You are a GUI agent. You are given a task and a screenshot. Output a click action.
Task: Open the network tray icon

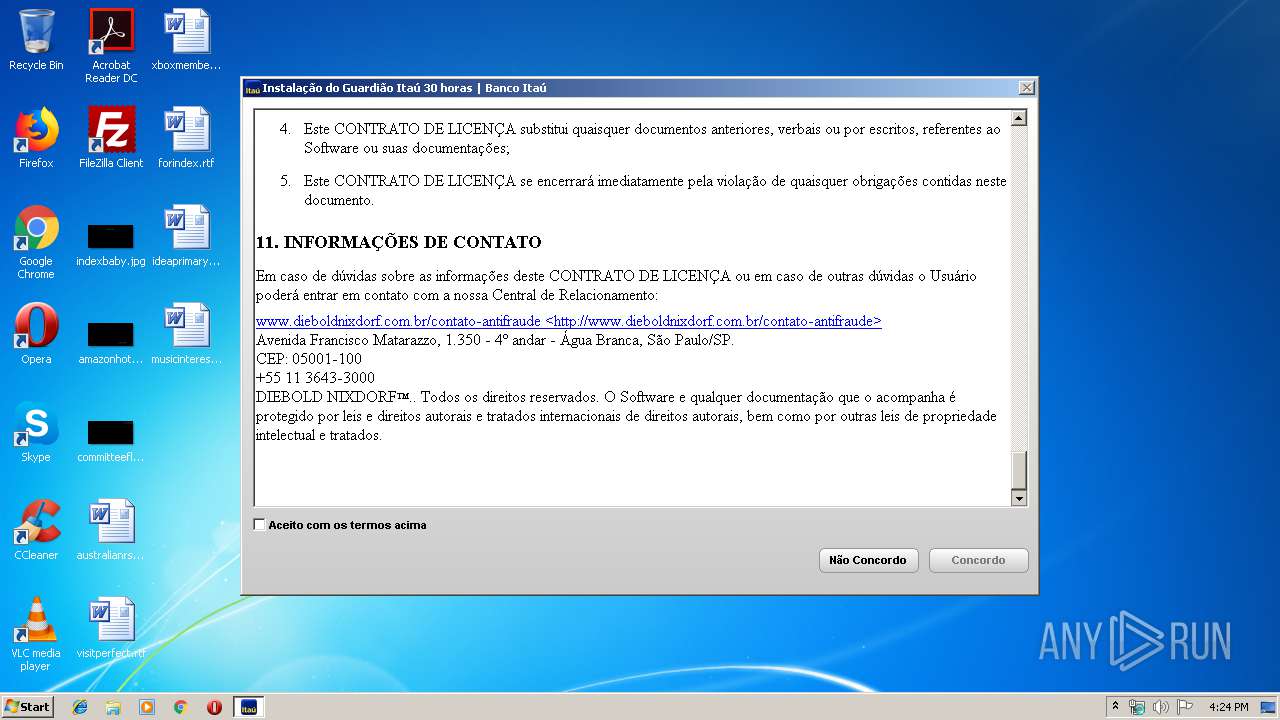(x=1137, y=707)
